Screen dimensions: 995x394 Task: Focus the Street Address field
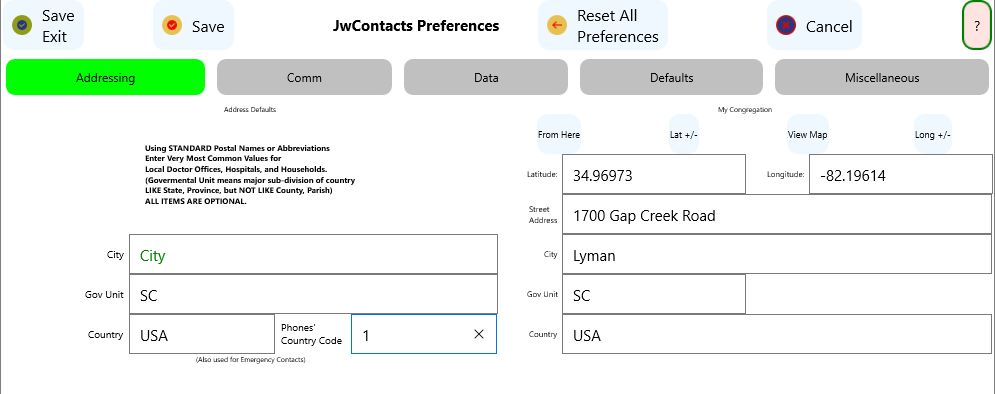click(x=777, y=214)
